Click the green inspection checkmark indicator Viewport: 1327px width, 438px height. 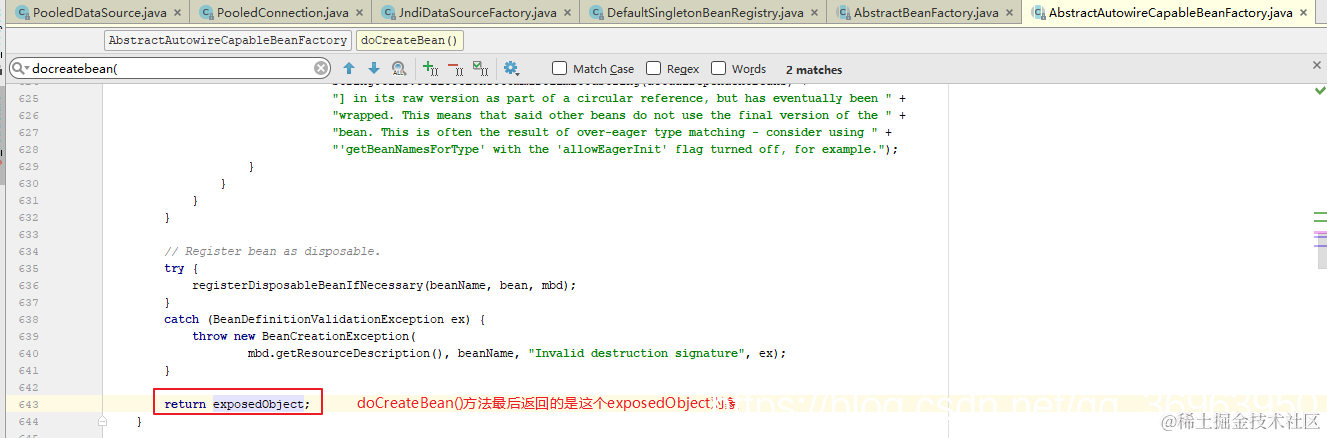1319,90
